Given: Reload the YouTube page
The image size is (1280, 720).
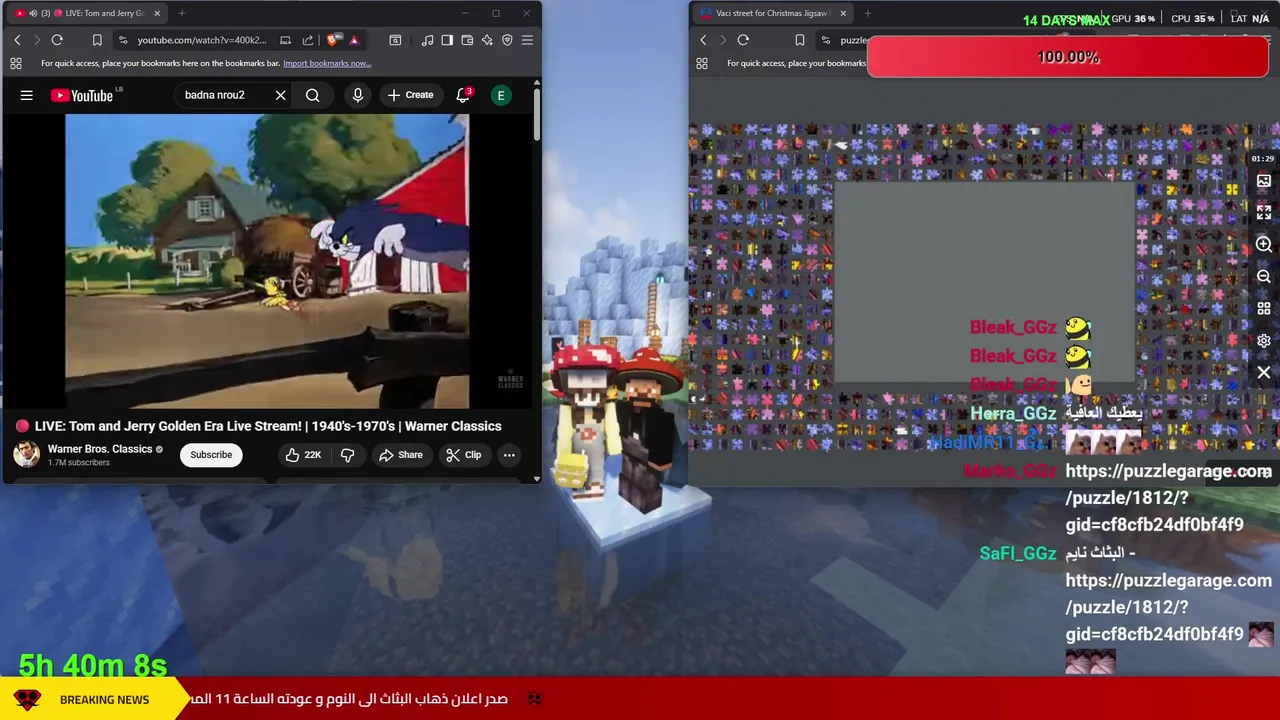Looking at the screenshot, I should point(57,40).
